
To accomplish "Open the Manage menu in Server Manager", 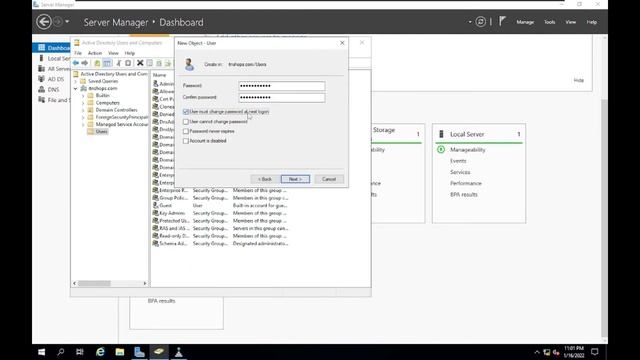I will (525, 22).
